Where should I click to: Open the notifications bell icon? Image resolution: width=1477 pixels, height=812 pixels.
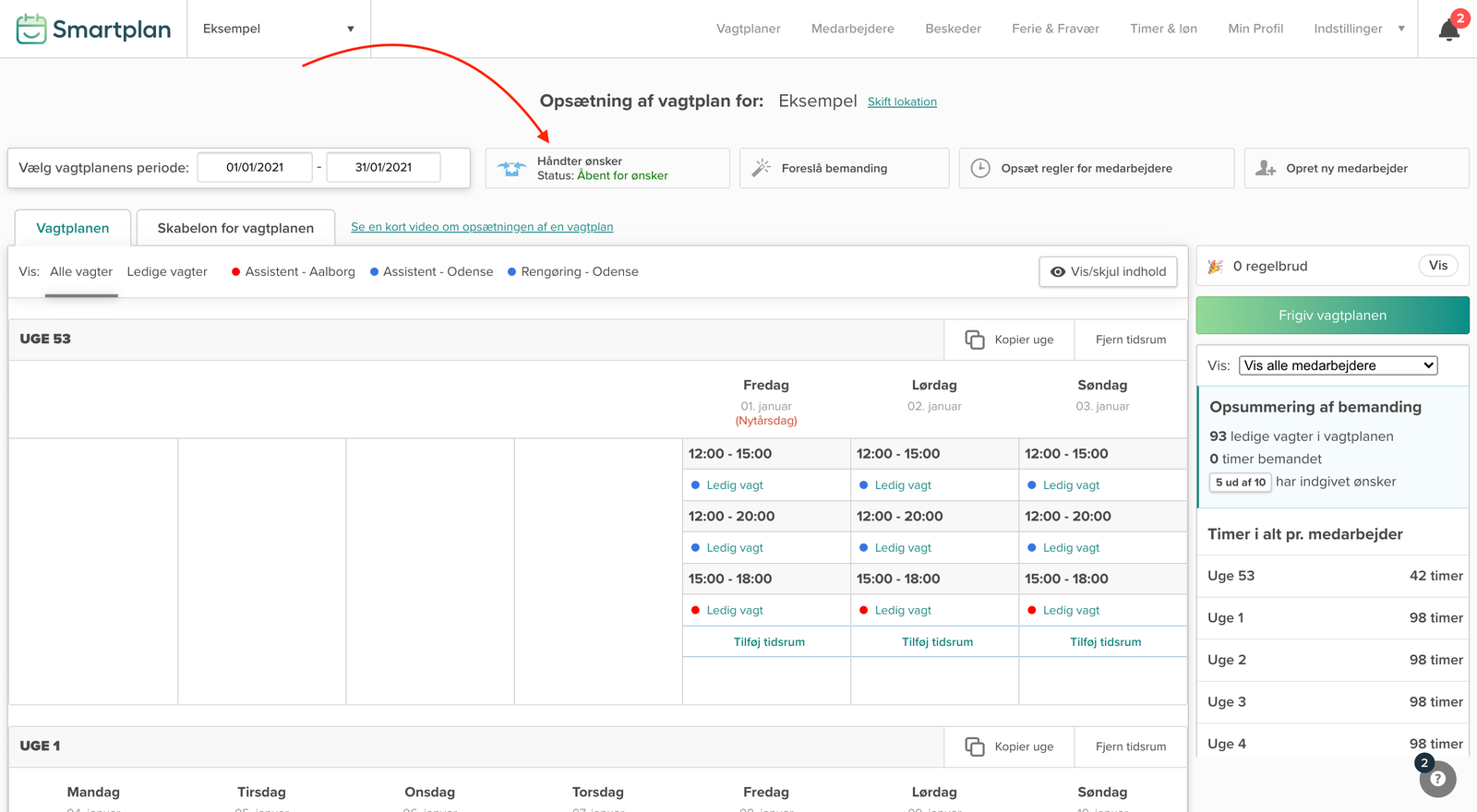pos(1448,30)
